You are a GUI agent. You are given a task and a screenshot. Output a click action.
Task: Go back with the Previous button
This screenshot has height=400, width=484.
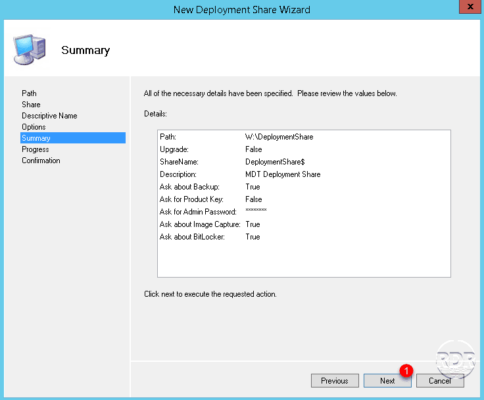point(335,381)
